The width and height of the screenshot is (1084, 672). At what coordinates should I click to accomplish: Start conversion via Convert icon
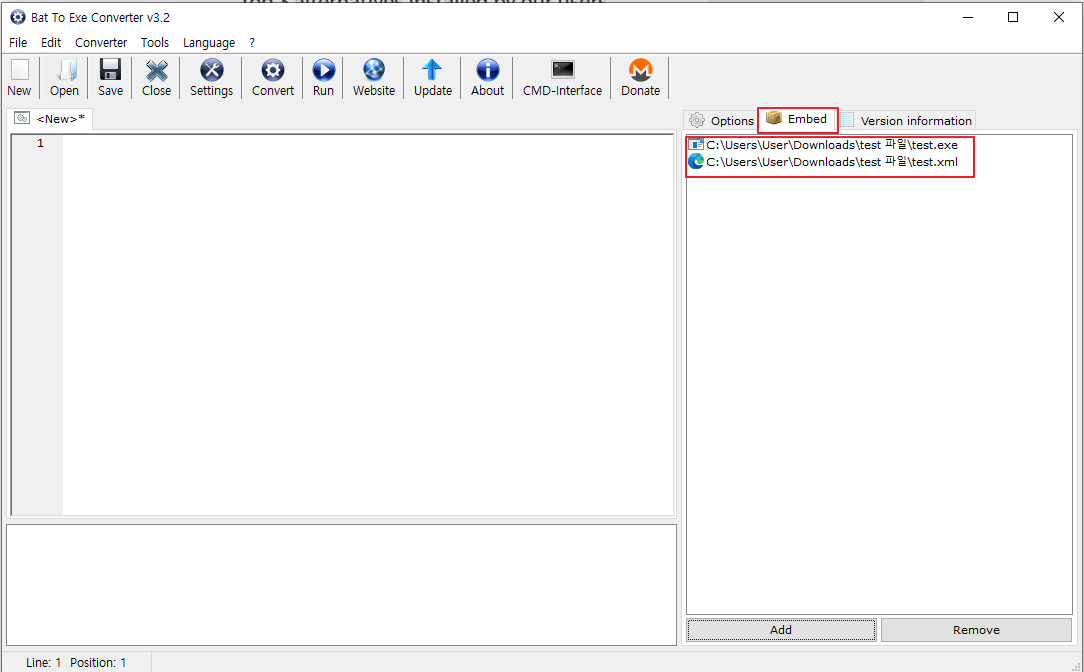tap(272, 70)
